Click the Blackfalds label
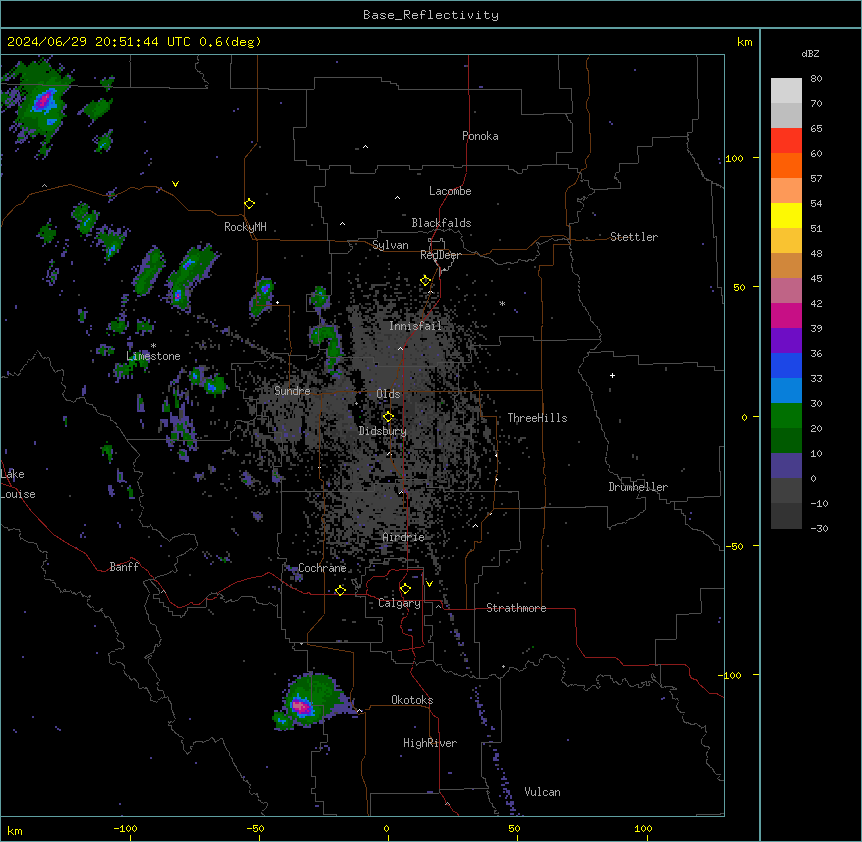The height and width of the screenshot is (842, 862). pyautogui.click(x=441, y=223)
